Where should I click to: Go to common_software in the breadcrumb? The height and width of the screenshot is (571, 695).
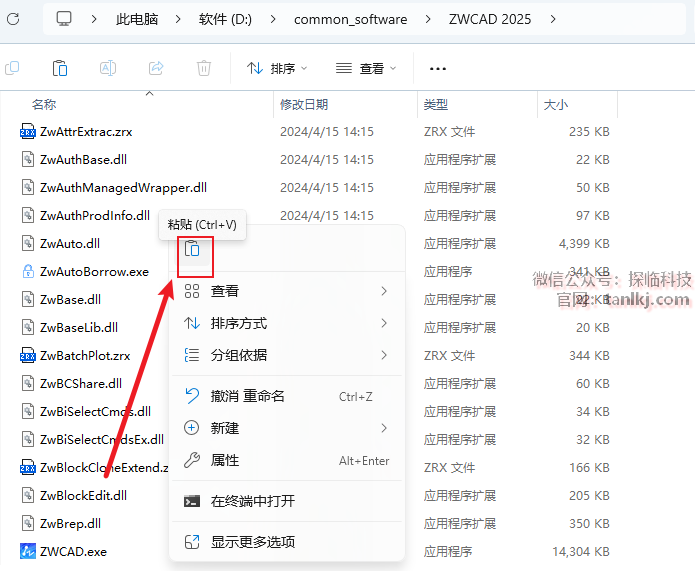pos(351,19)
